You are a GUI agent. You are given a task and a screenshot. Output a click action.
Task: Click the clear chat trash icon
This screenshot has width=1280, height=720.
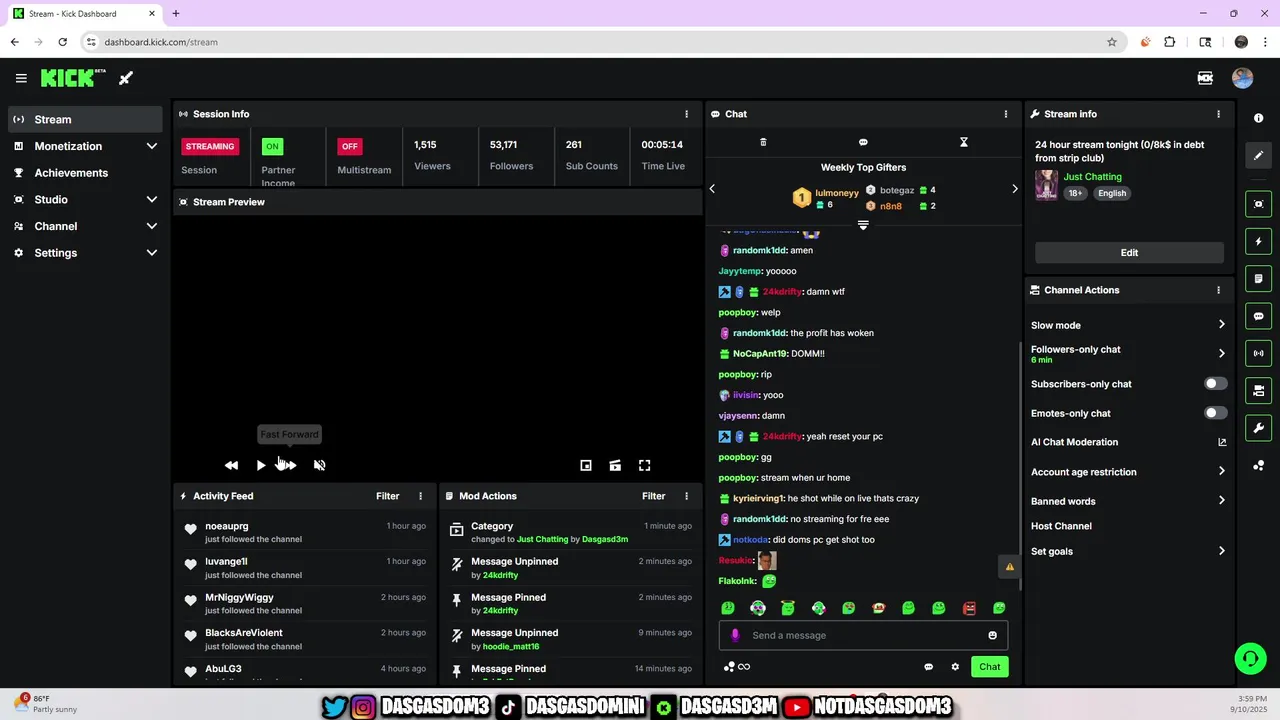(763, 142)
